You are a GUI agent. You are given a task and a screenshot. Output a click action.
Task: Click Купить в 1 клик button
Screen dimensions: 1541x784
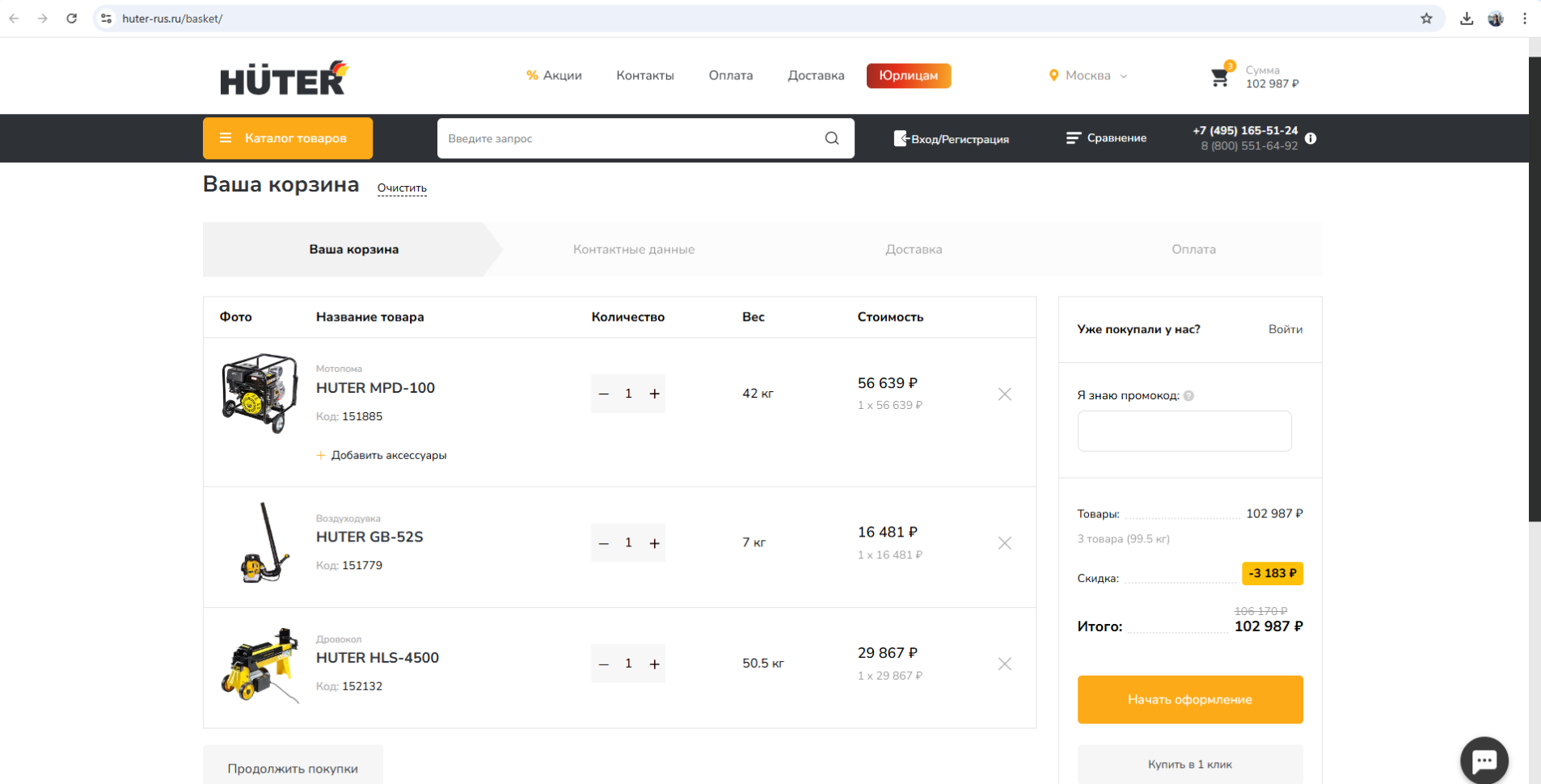click(1190, 764)
